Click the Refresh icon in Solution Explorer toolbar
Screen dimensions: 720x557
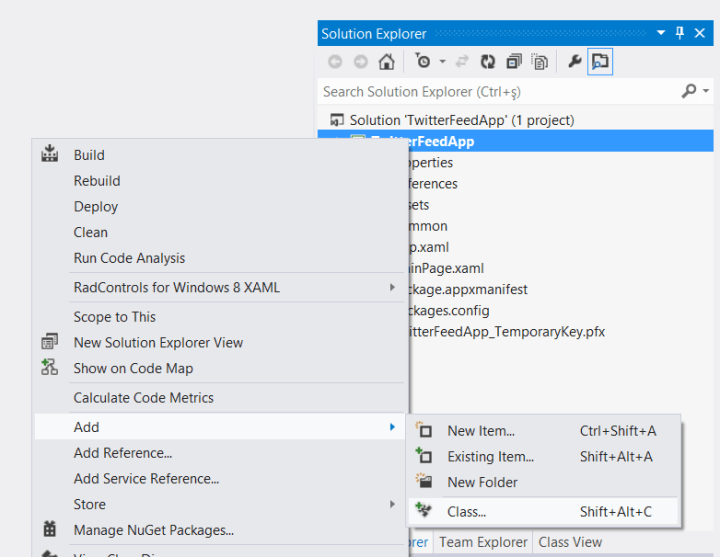coord(488,62)
